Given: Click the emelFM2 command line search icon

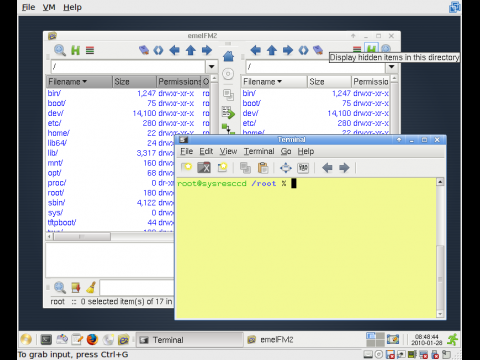Looking at the screenshot, I should coord(60,287).
